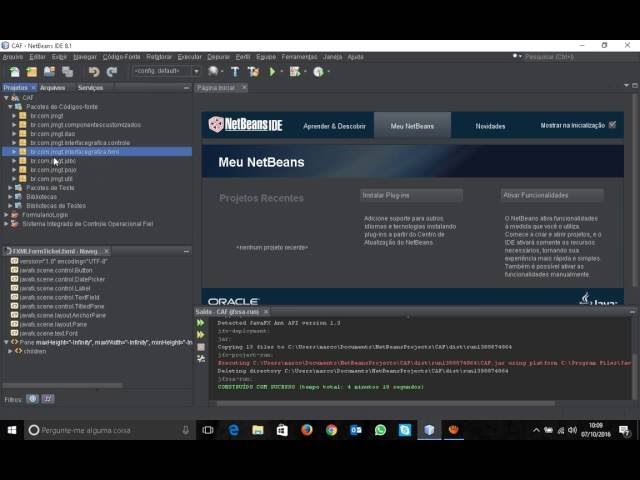Open the Arquivo menu
The width and height of the screenshot is (640, 480).
click(x=13, y=57)
